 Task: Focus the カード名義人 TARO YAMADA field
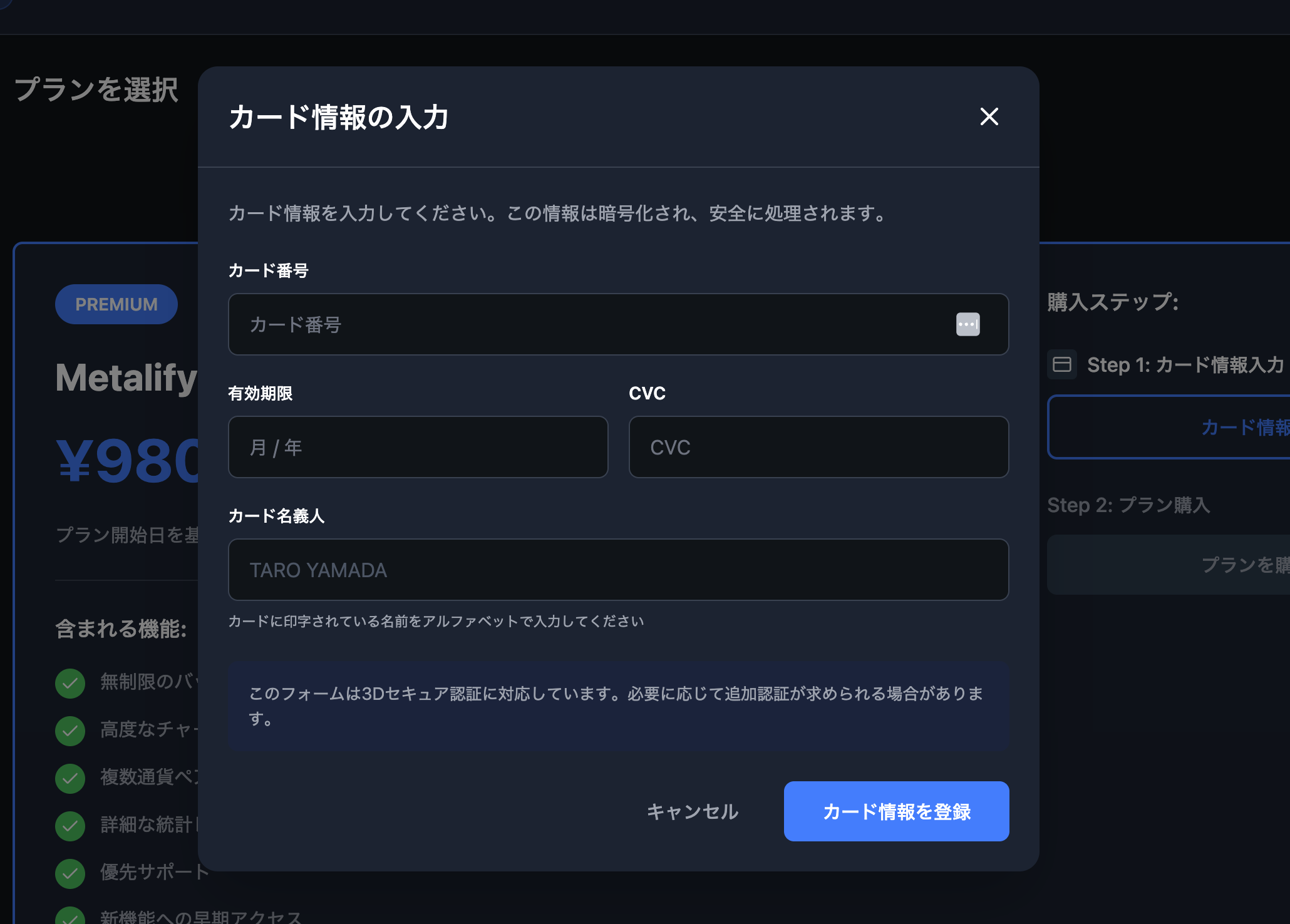coord(618,570)
